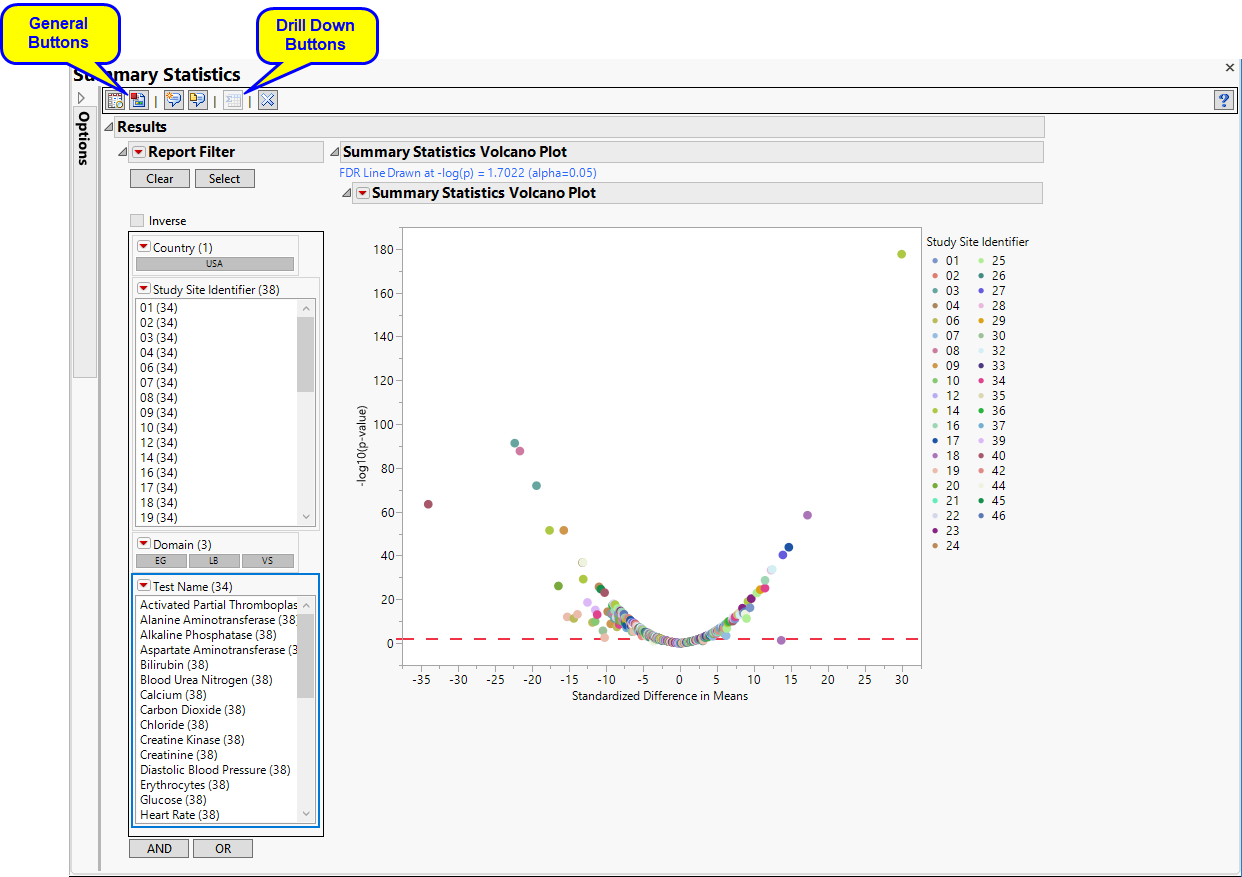Click the speech bubble icon with star
The image size is (1242, 877).
(x=174, y=100)
